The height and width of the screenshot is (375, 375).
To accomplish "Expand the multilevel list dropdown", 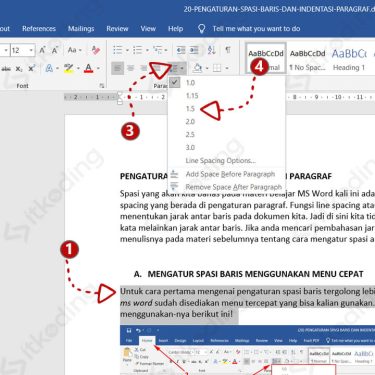I will [x=166, y=50].
